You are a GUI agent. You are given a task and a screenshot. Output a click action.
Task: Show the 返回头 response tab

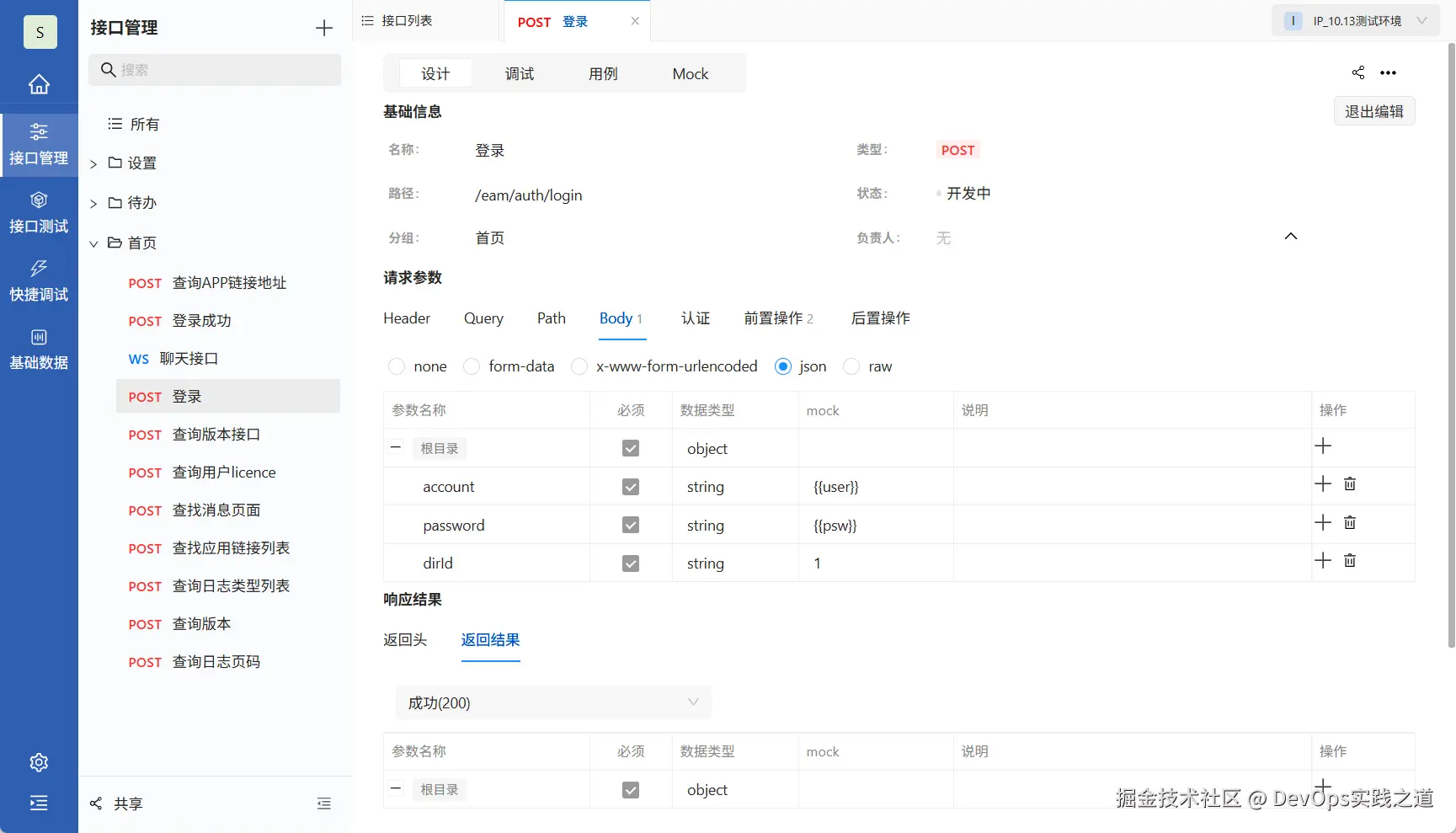coord(405,640)
